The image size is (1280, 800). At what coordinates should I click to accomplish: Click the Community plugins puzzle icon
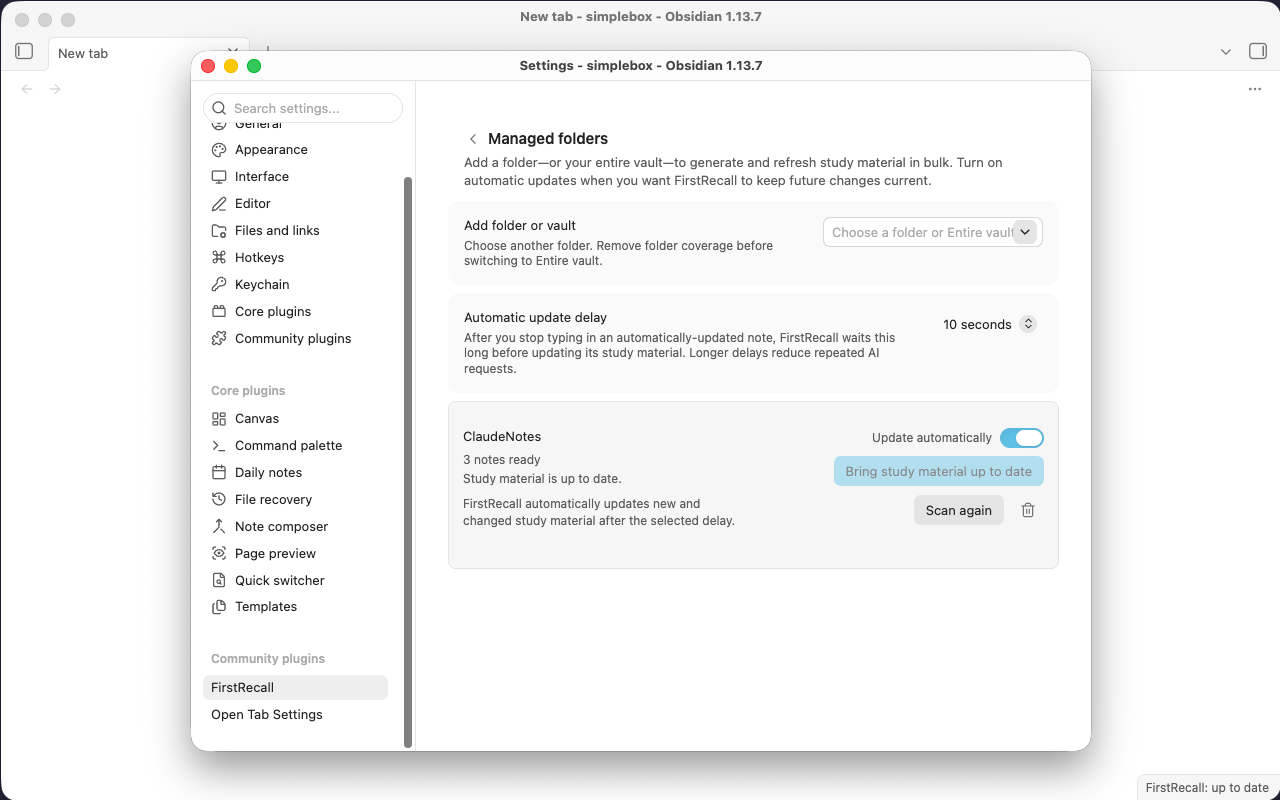219,339
